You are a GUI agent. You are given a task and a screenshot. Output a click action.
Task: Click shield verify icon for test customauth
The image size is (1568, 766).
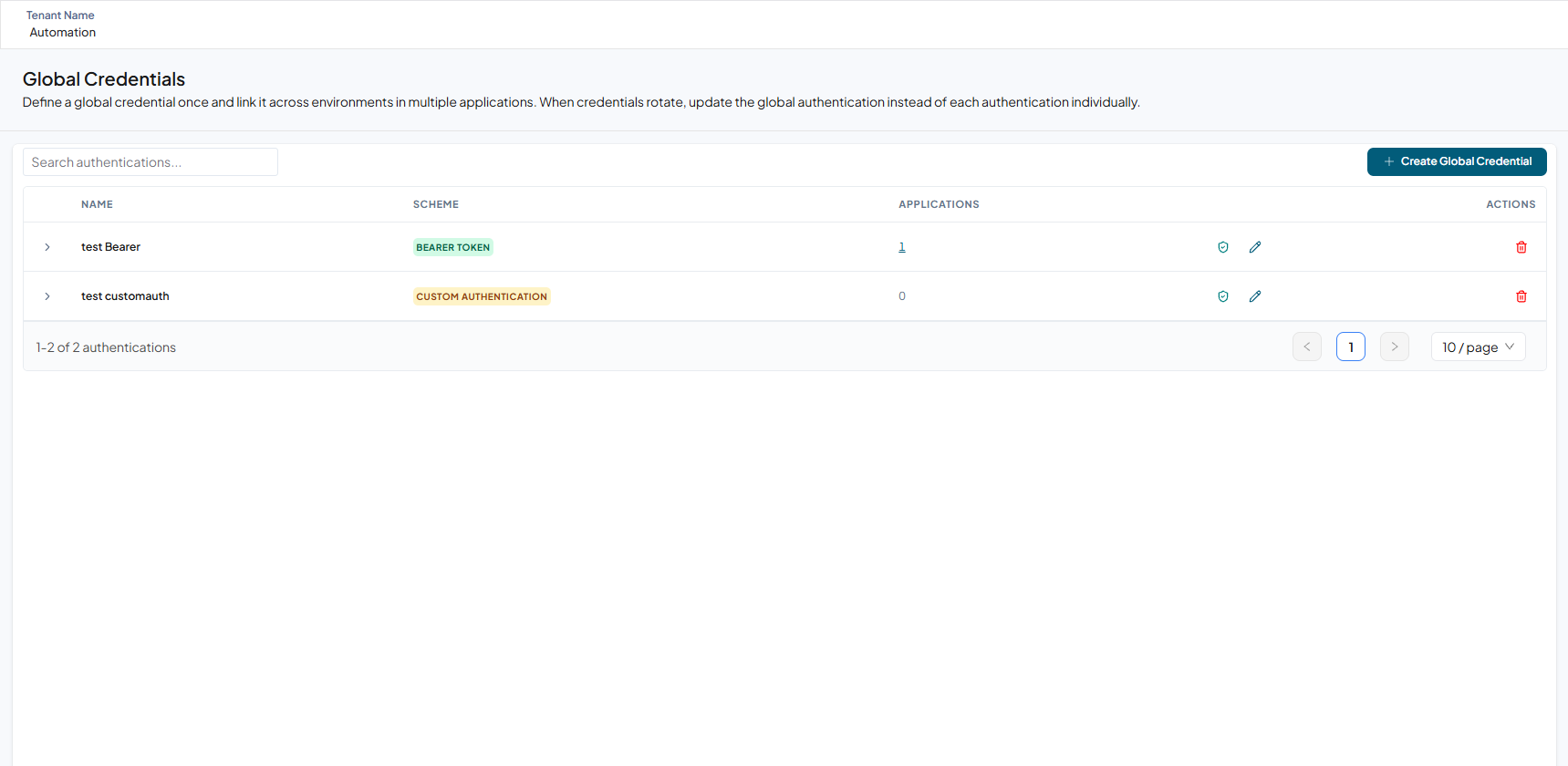(x=1223, y=296)
